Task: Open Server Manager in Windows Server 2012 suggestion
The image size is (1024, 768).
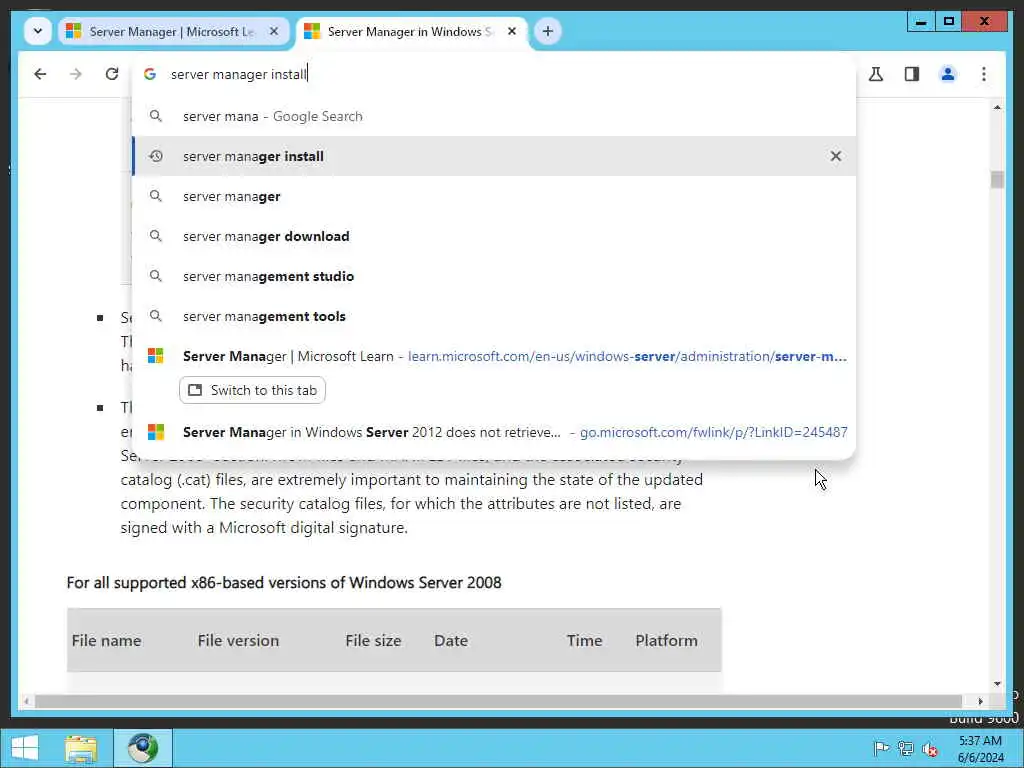Action: pyautogui.click(x=494, y=432)
